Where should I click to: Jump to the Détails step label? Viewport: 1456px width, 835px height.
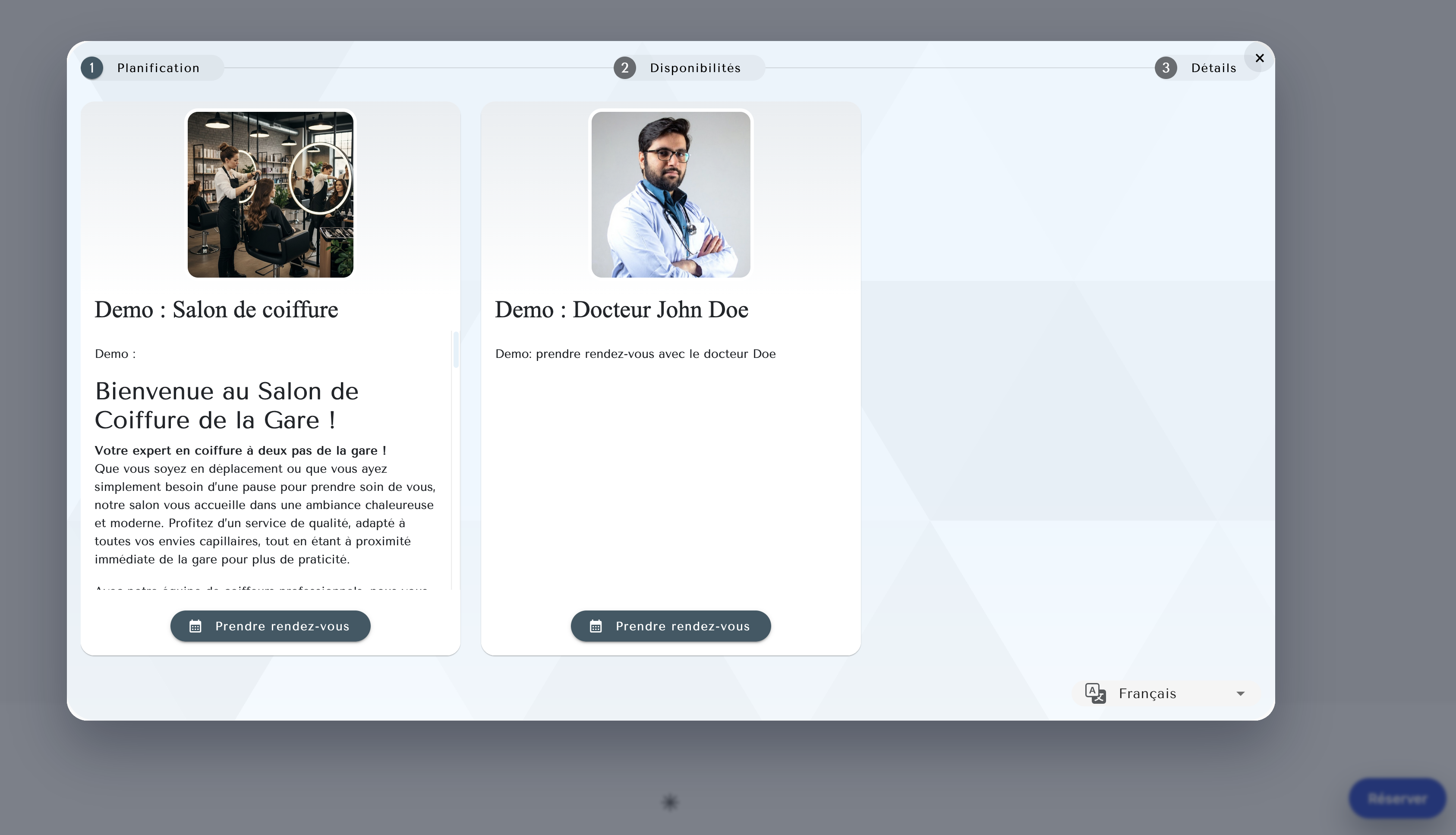[x=1213, y=68]
